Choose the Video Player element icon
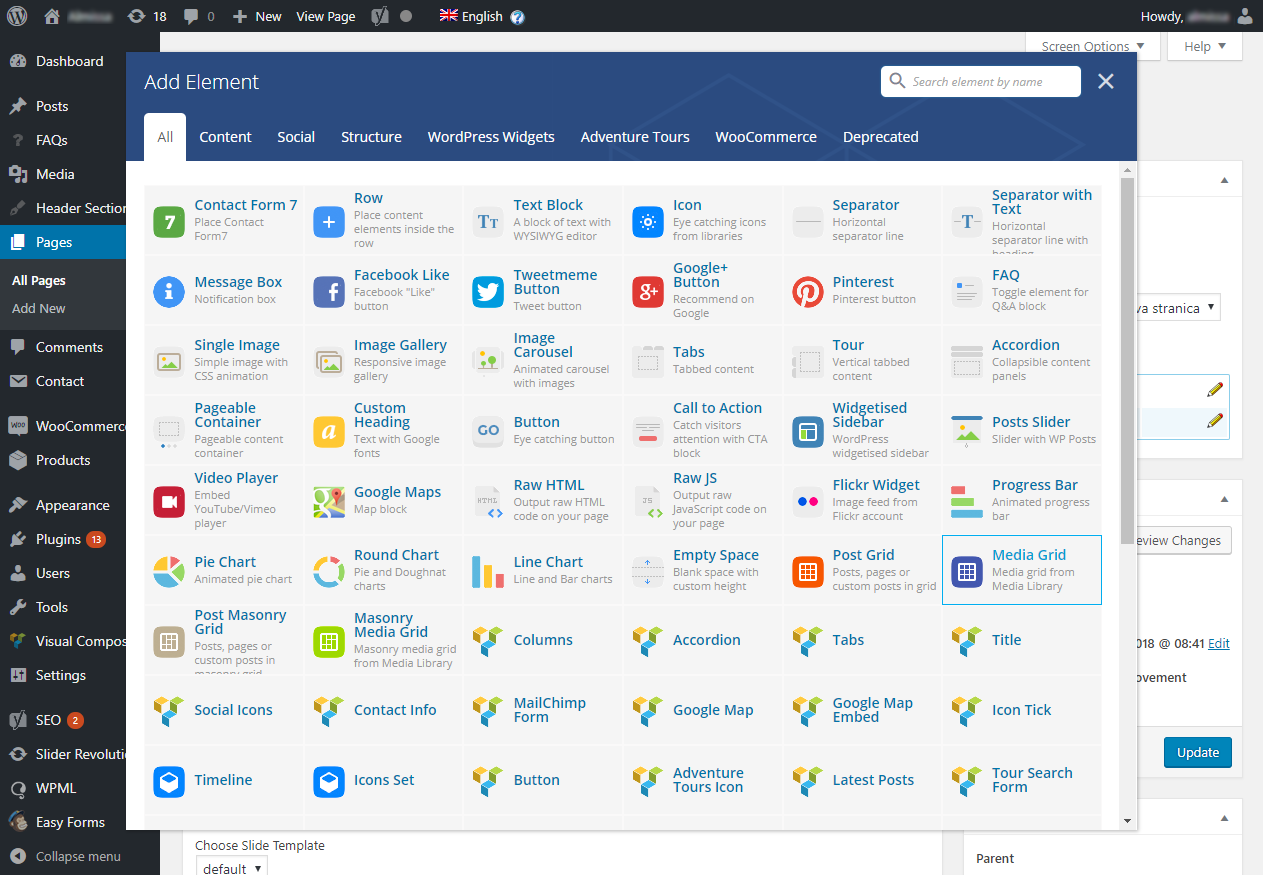Screen dimensions: 1263x875 point(169,501)
